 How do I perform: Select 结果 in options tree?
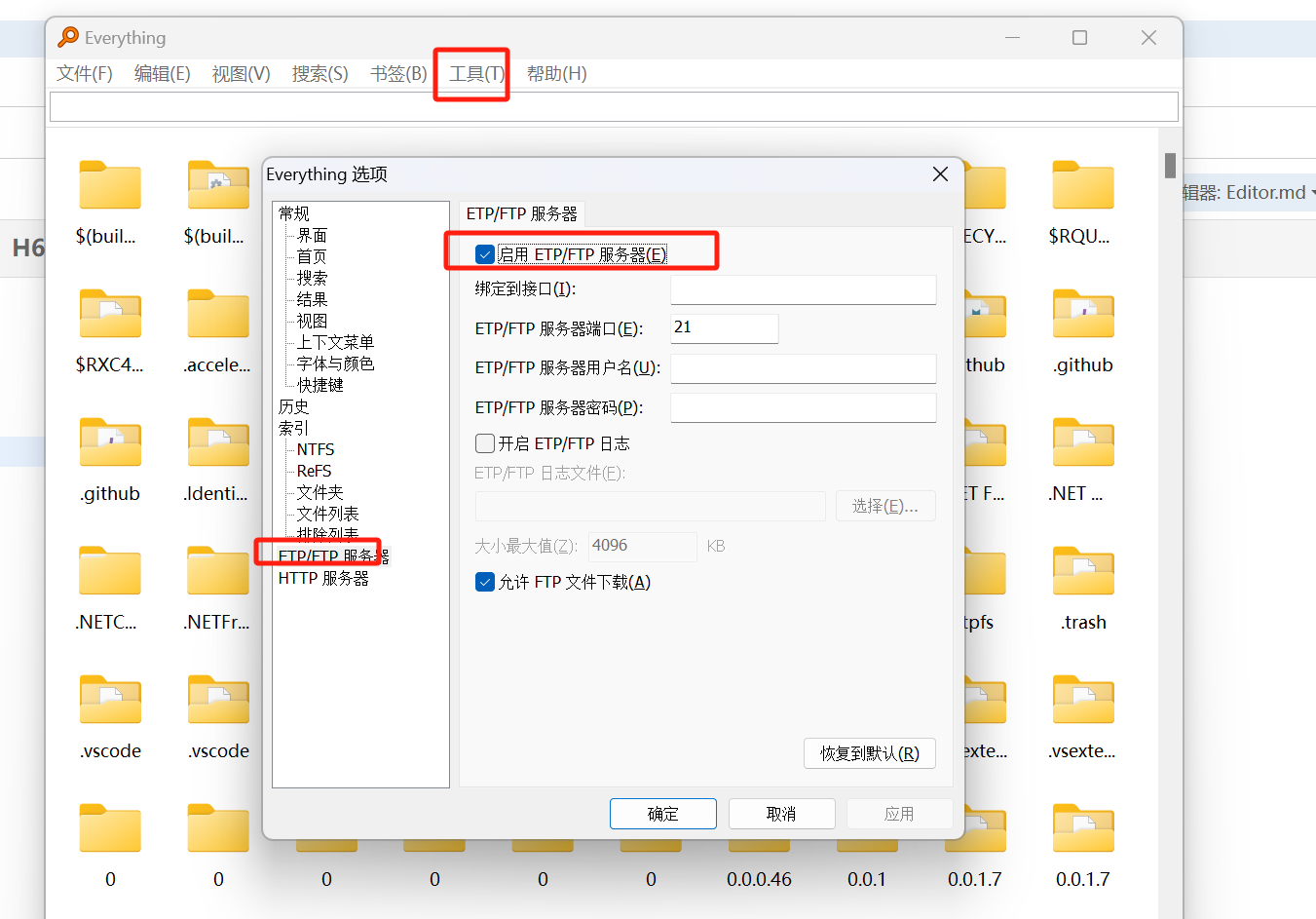coord(312,299)
